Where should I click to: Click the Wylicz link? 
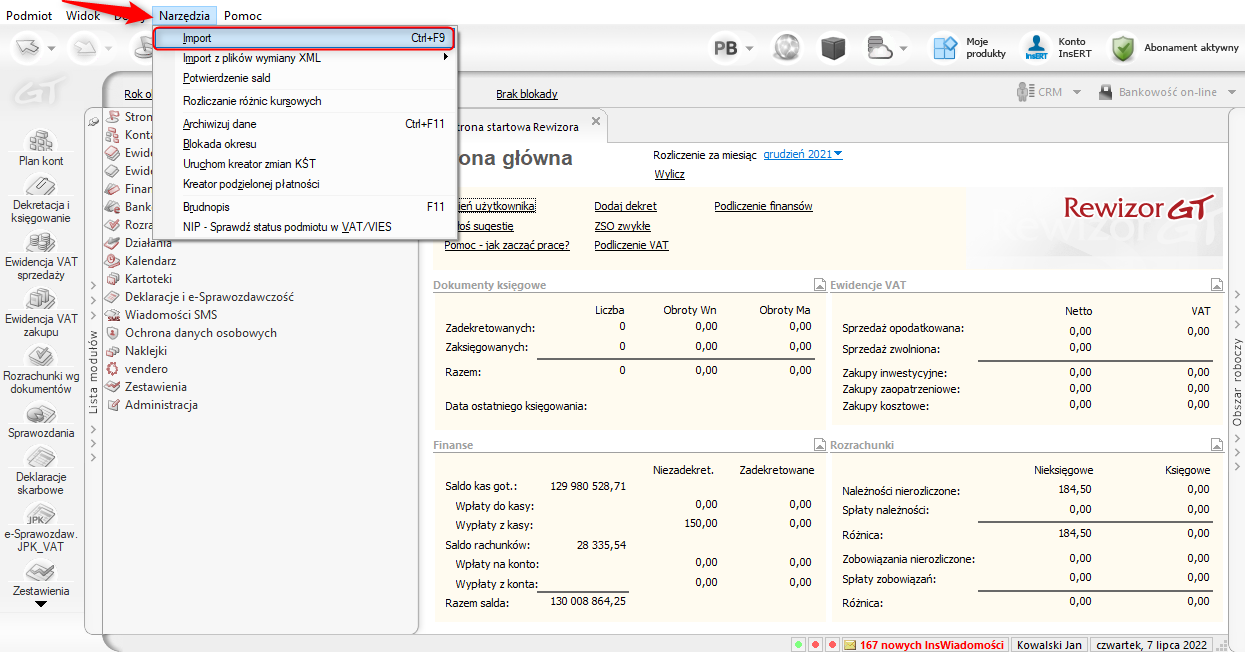tap(669, 174)
